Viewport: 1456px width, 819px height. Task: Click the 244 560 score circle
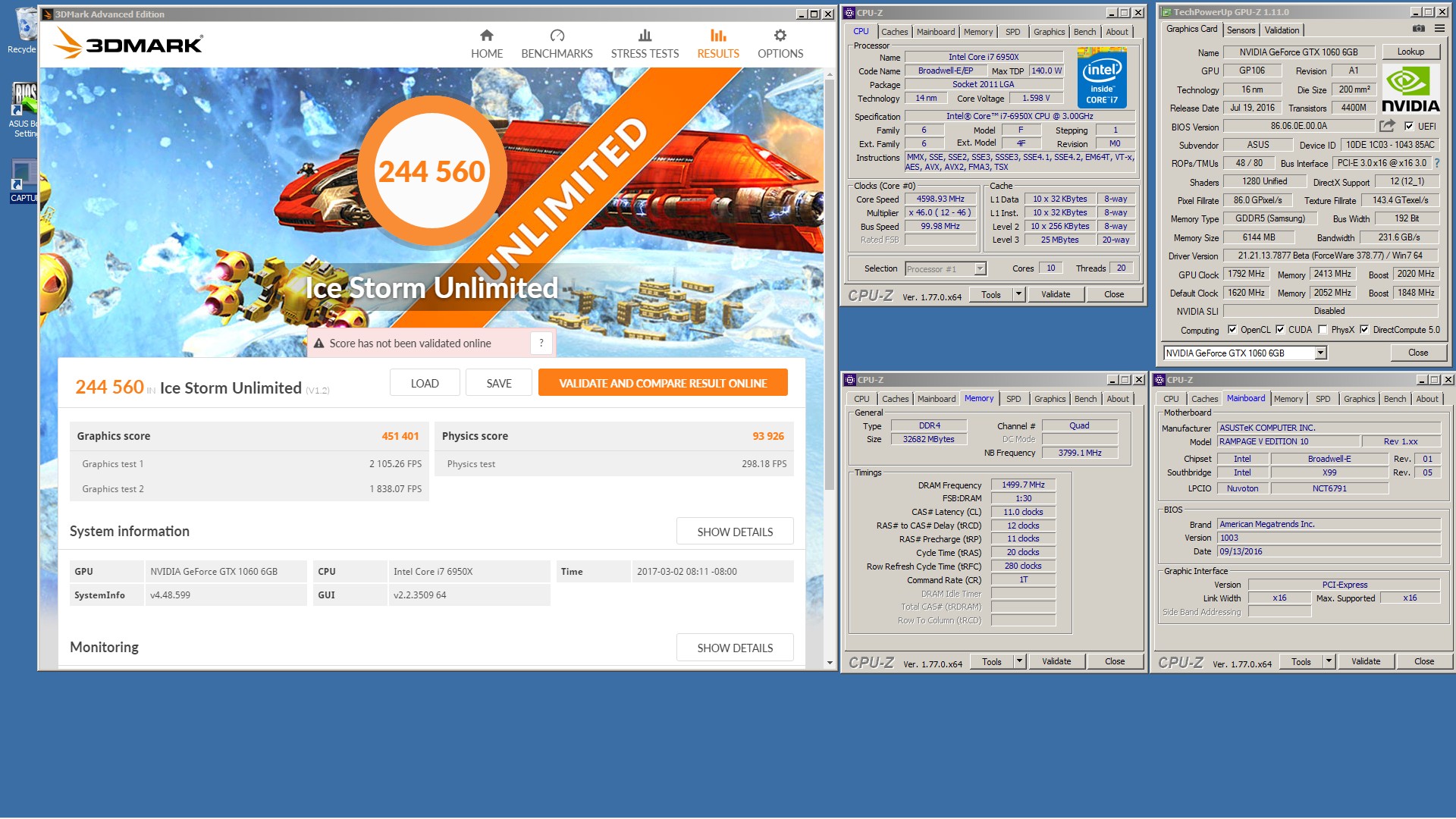431,171
